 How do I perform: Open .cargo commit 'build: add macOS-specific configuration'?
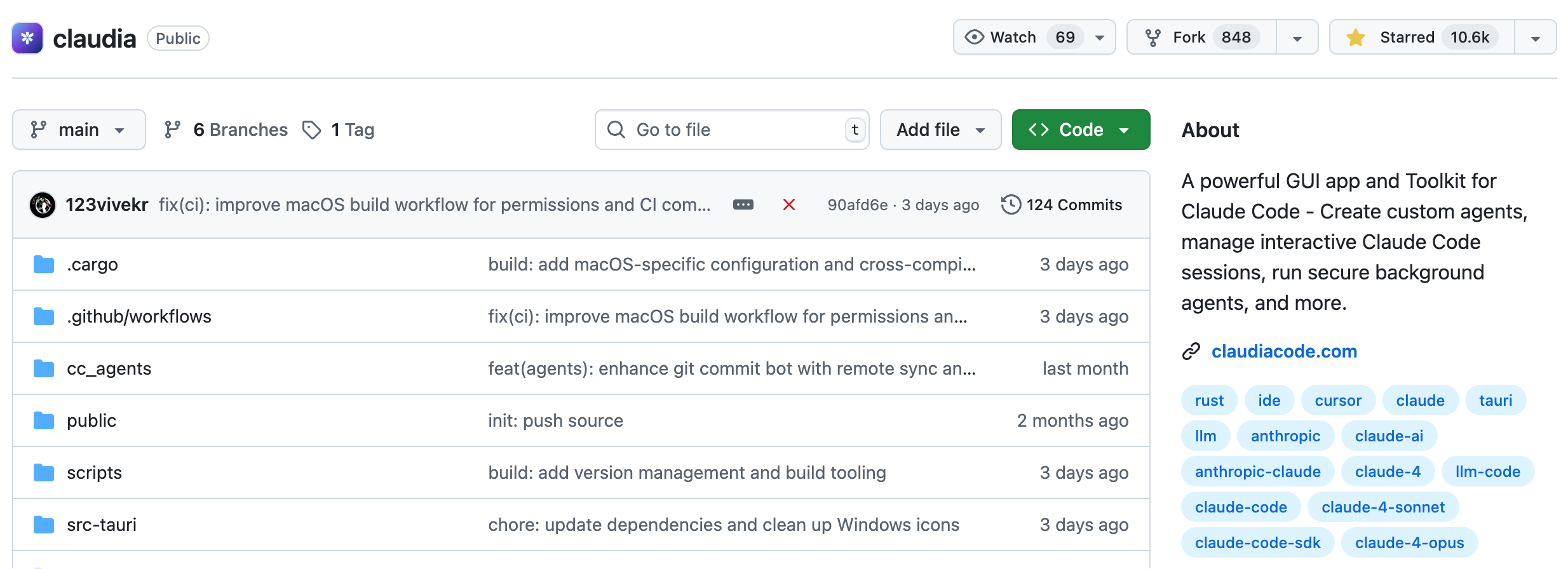[732, 264]
